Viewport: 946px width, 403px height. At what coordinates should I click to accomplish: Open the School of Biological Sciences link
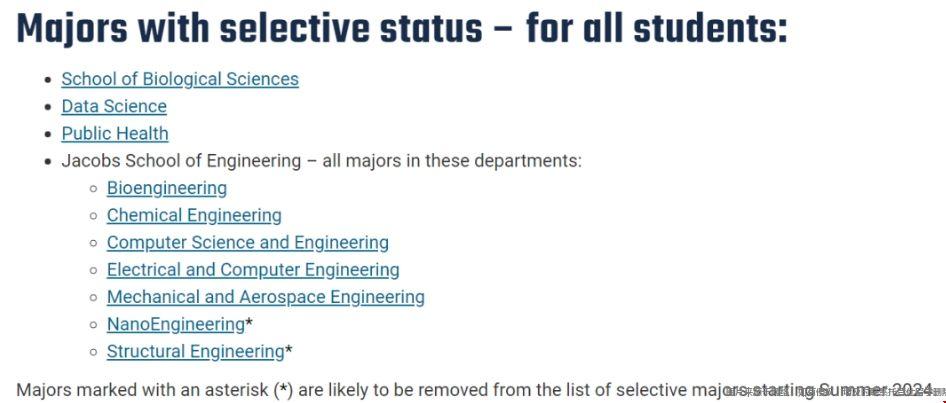(180, 79)
